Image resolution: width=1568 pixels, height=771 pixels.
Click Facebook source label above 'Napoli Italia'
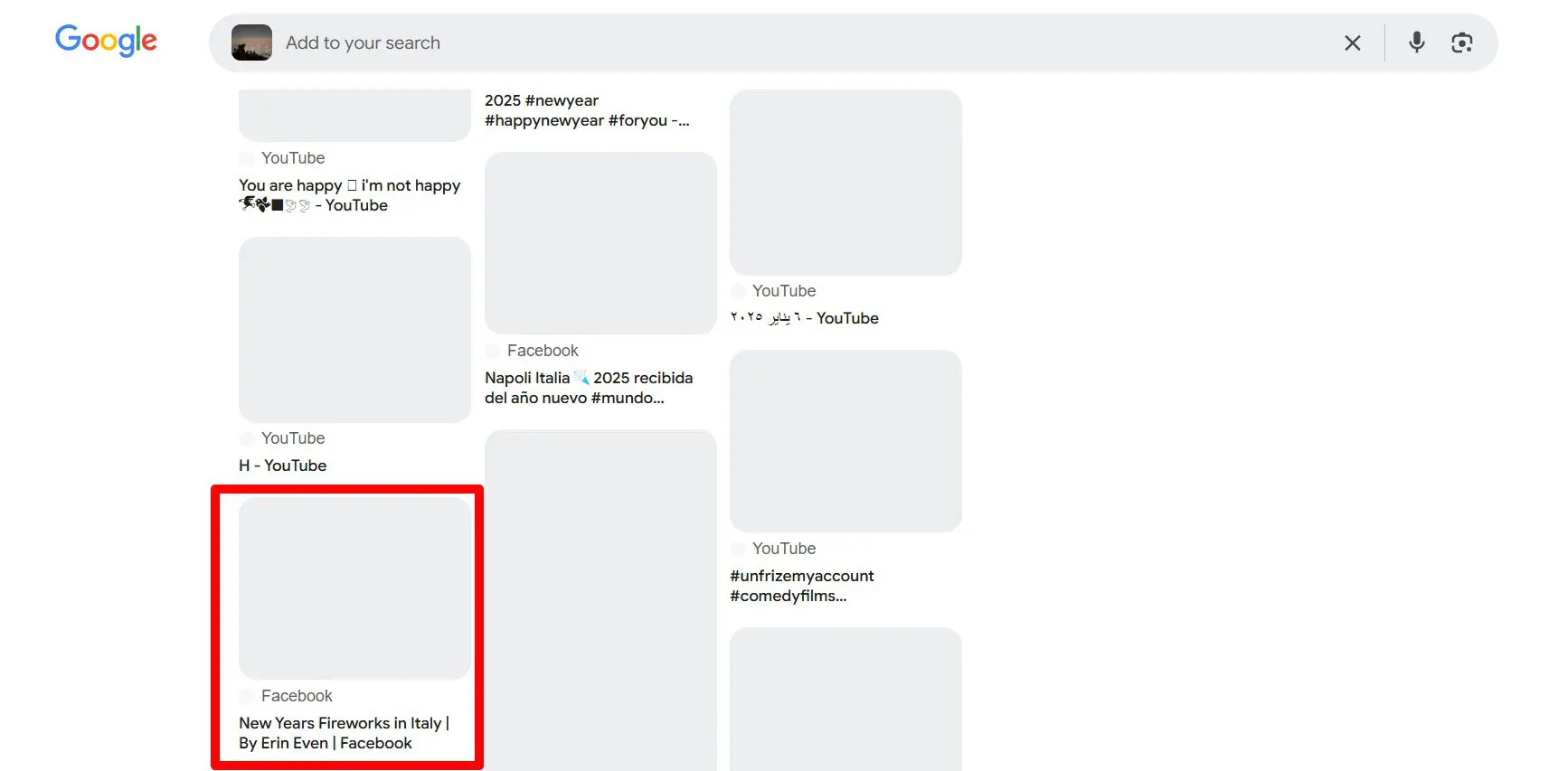[543, 351]
